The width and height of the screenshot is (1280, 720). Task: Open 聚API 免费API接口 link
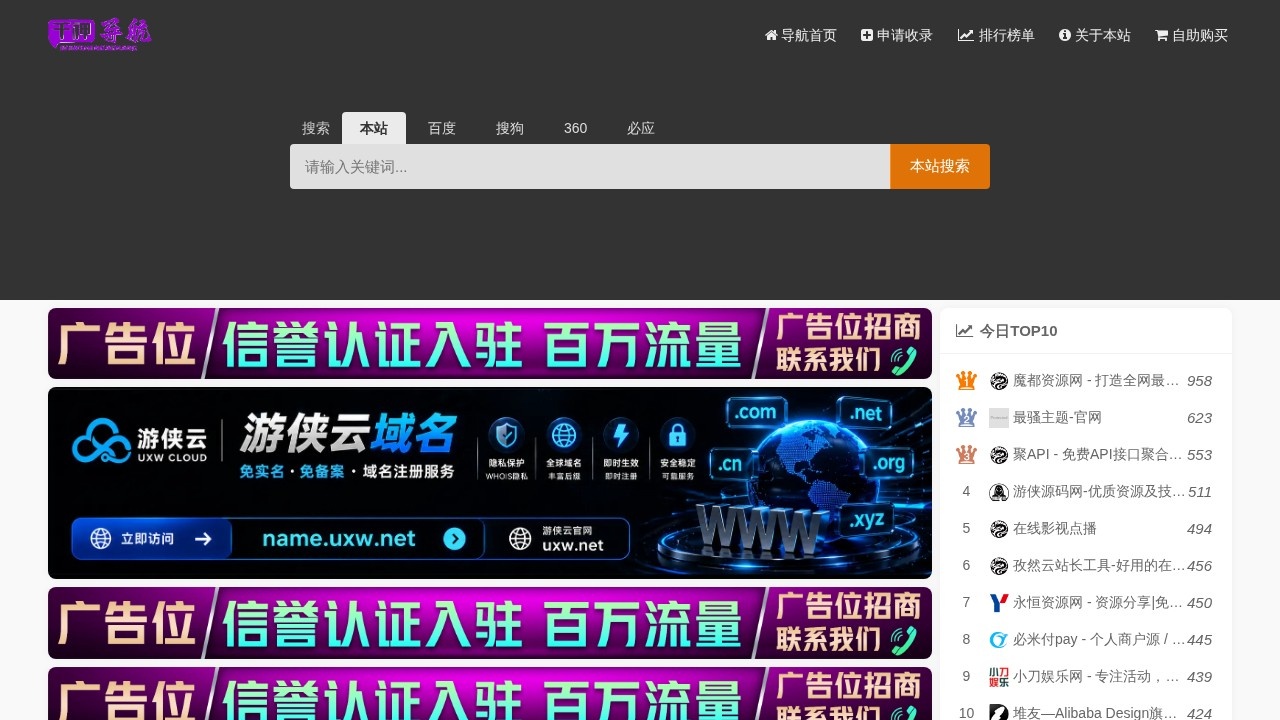pyautogui.click(x=1097, y=454)
